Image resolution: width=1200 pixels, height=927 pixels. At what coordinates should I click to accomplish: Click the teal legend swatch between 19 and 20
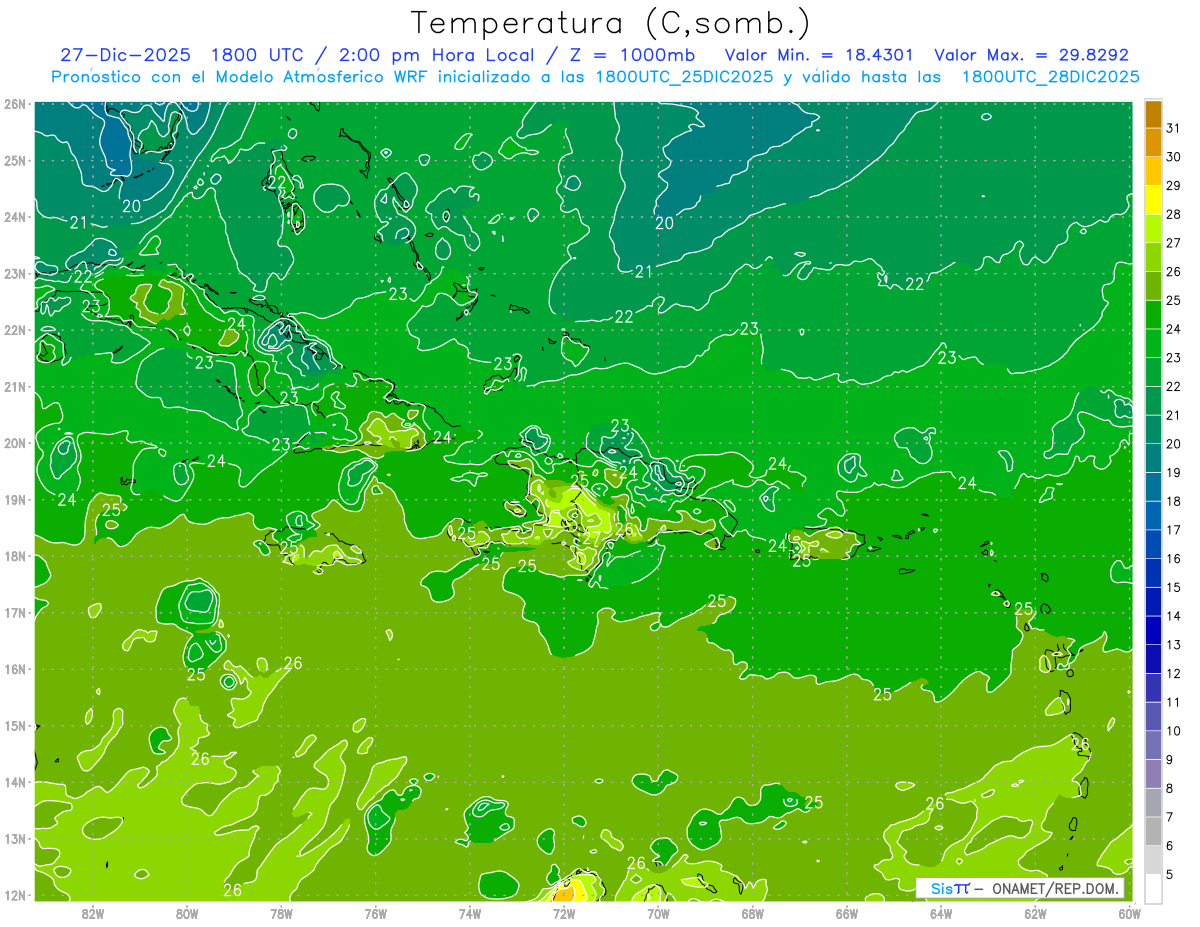tap(1153, 458)
